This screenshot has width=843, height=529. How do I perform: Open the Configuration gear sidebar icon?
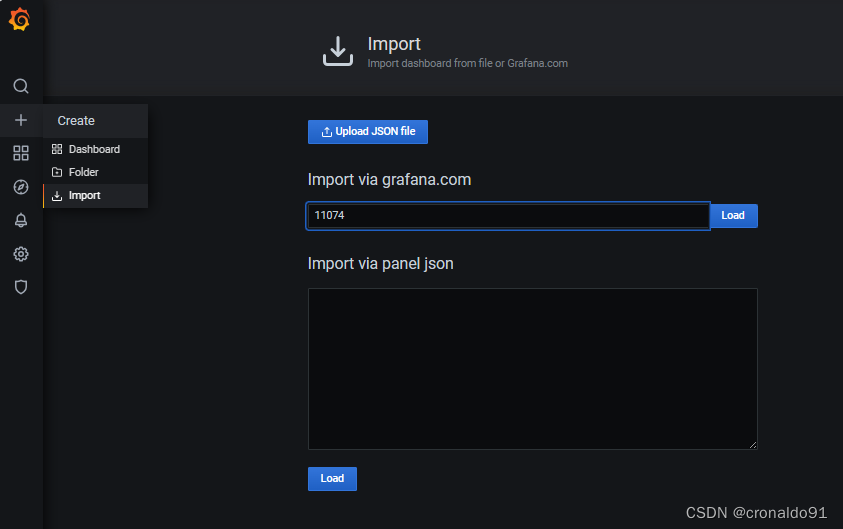21,254
